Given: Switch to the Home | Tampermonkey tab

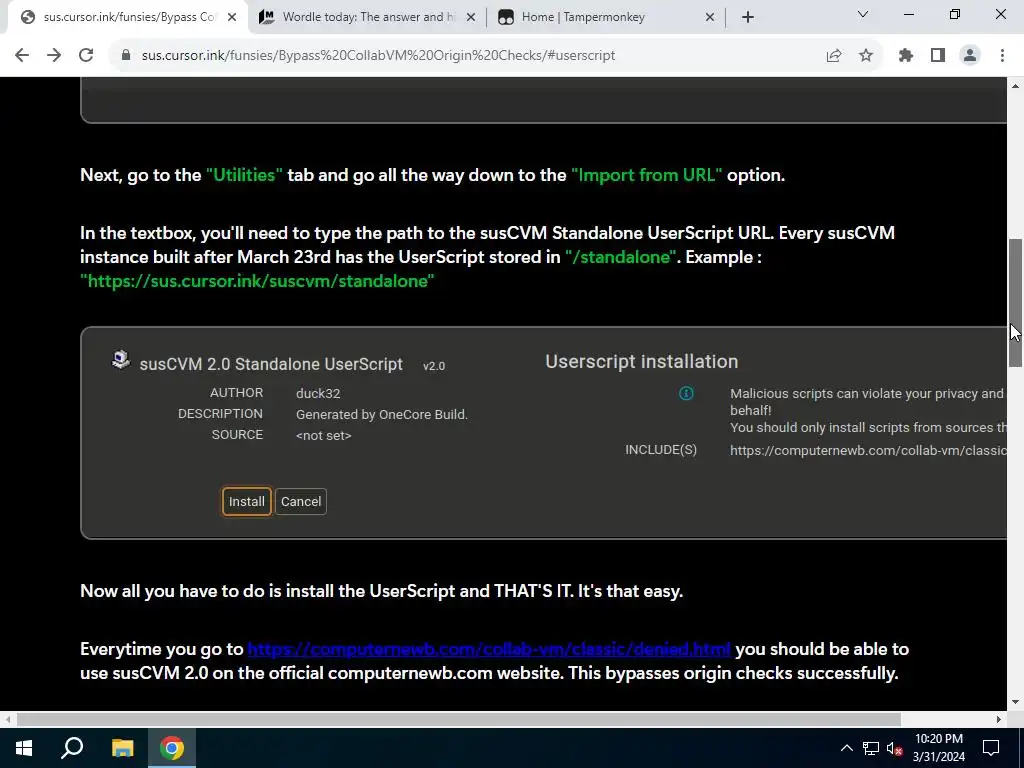Looking at the screenshot, I should (606, 17).
